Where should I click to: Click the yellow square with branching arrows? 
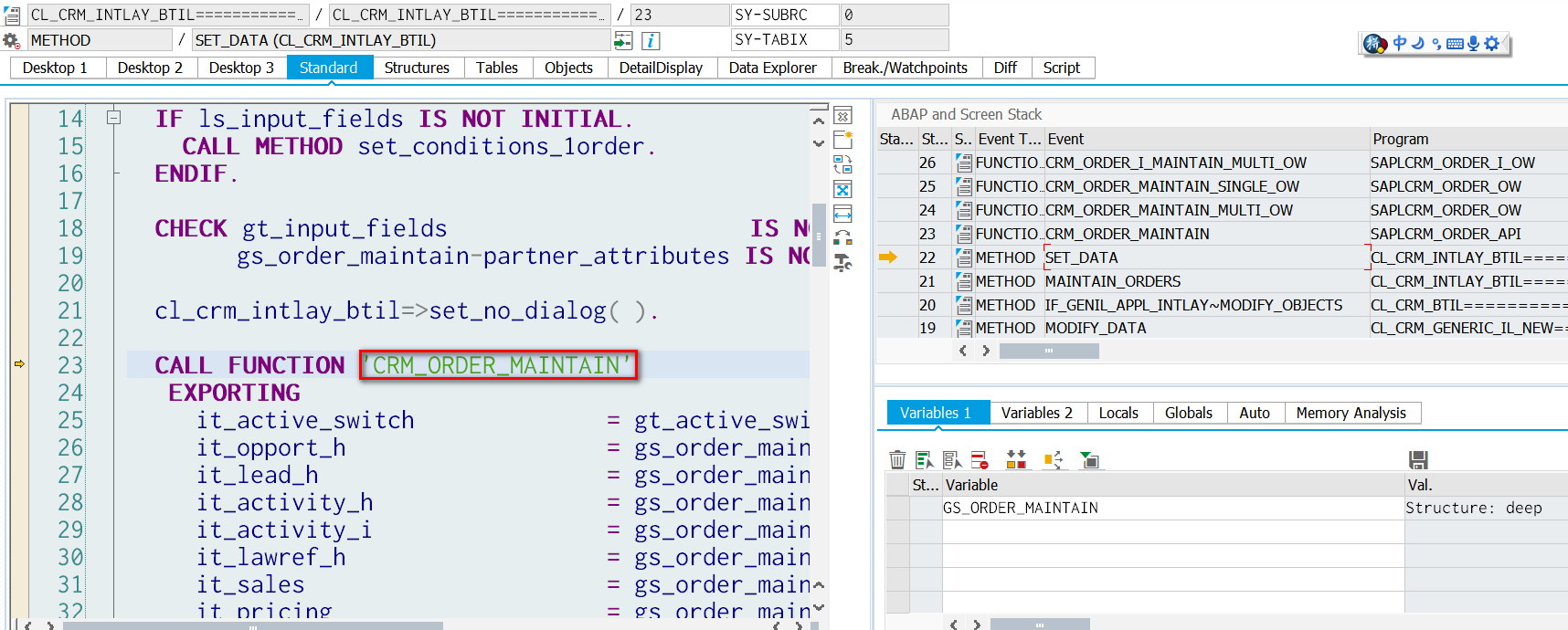[1053, 459]
